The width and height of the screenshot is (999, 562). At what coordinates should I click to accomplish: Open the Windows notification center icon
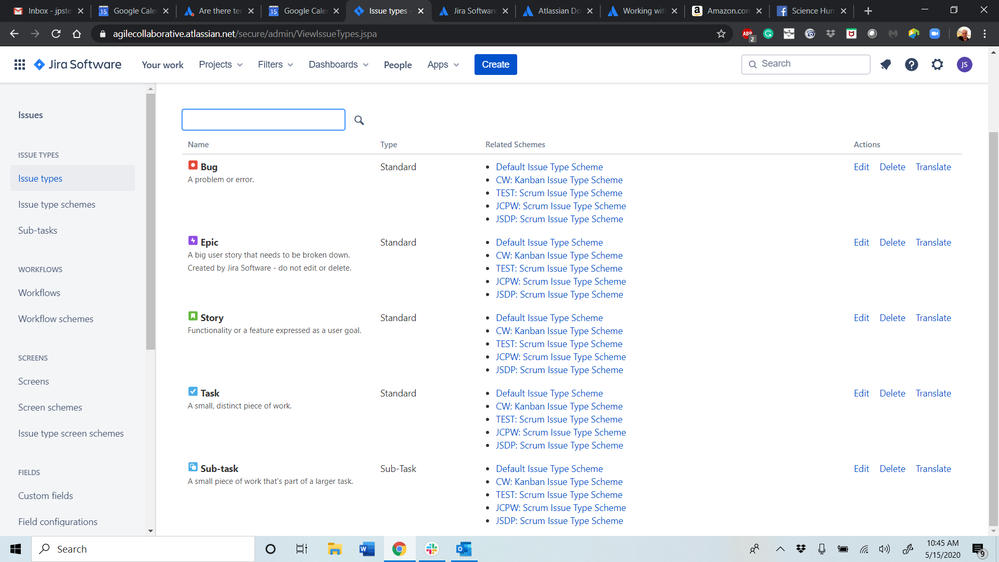point(979,549)
